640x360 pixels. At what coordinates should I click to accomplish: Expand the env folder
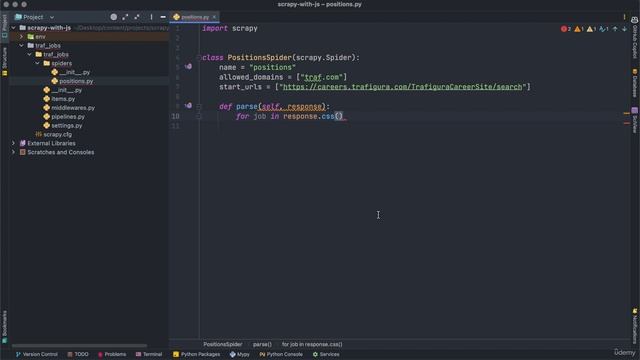coord(22,37)
